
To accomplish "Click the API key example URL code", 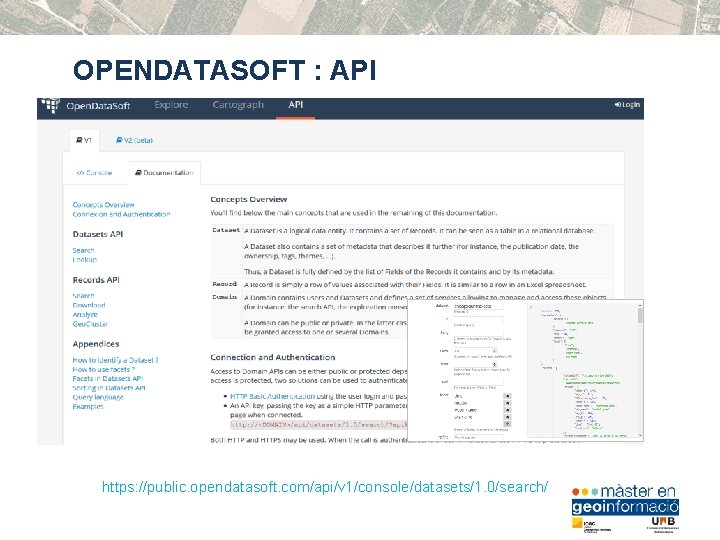I will point(319,425).
